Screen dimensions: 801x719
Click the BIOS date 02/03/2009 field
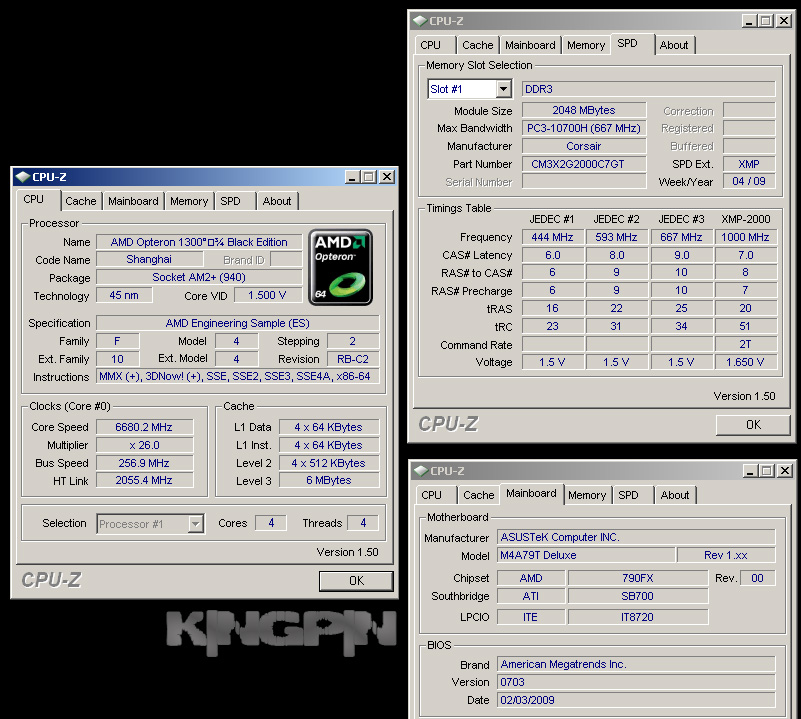[636, 700]
